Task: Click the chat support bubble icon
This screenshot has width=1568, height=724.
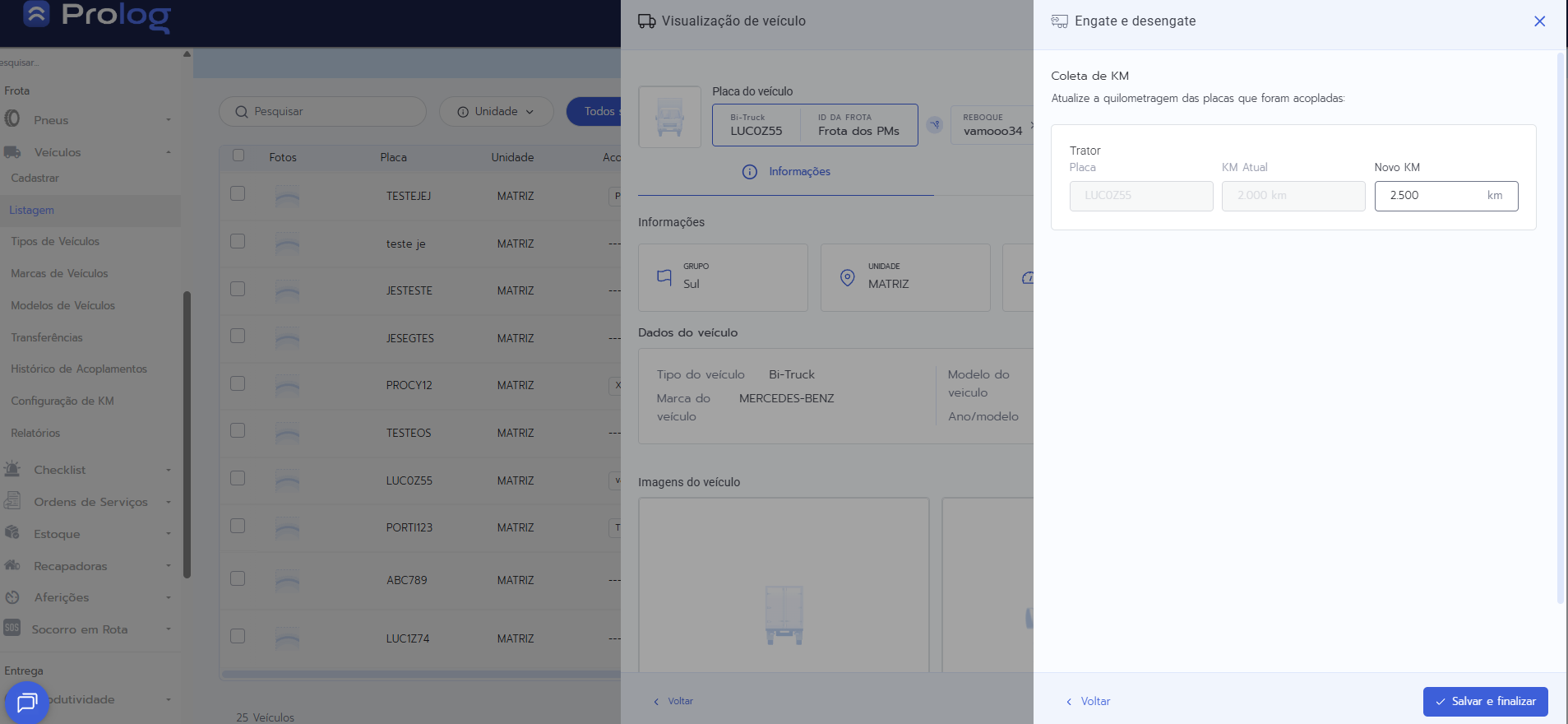Action: click(26, 703)
